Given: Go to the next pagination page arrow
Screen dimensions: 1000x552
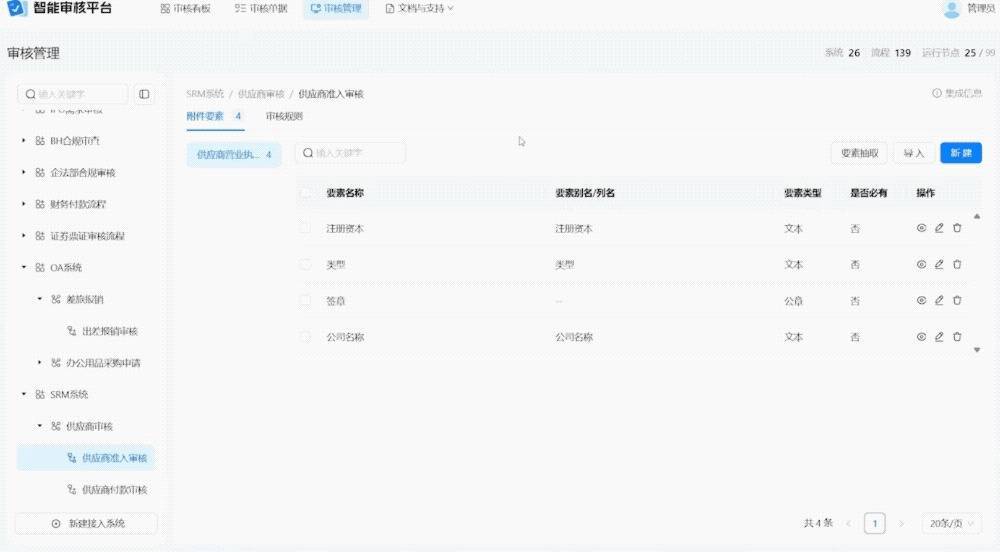Looking at the screenshot, I should (x=901, y=523).
